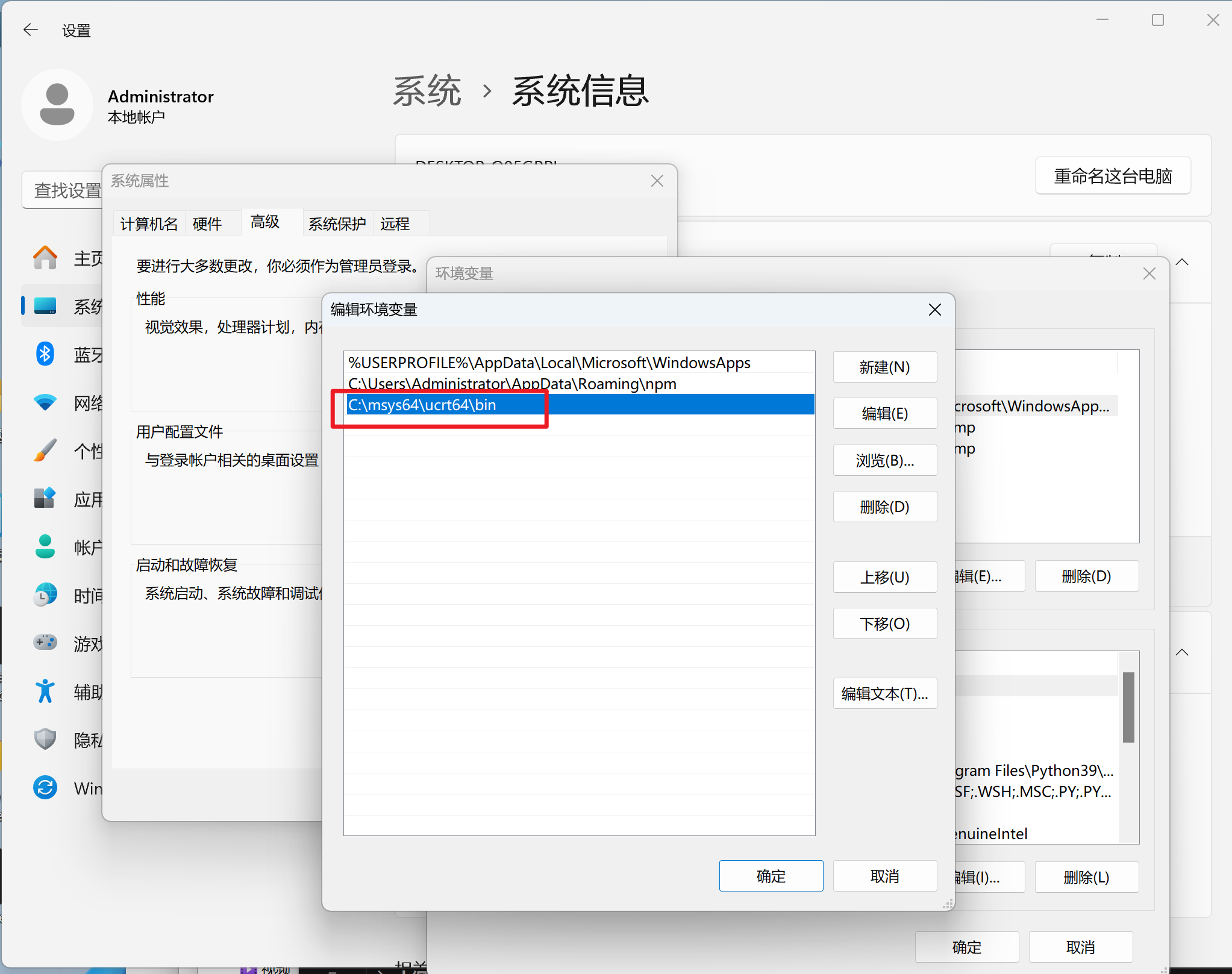Click the Find a setting search box

coord(63,190)
